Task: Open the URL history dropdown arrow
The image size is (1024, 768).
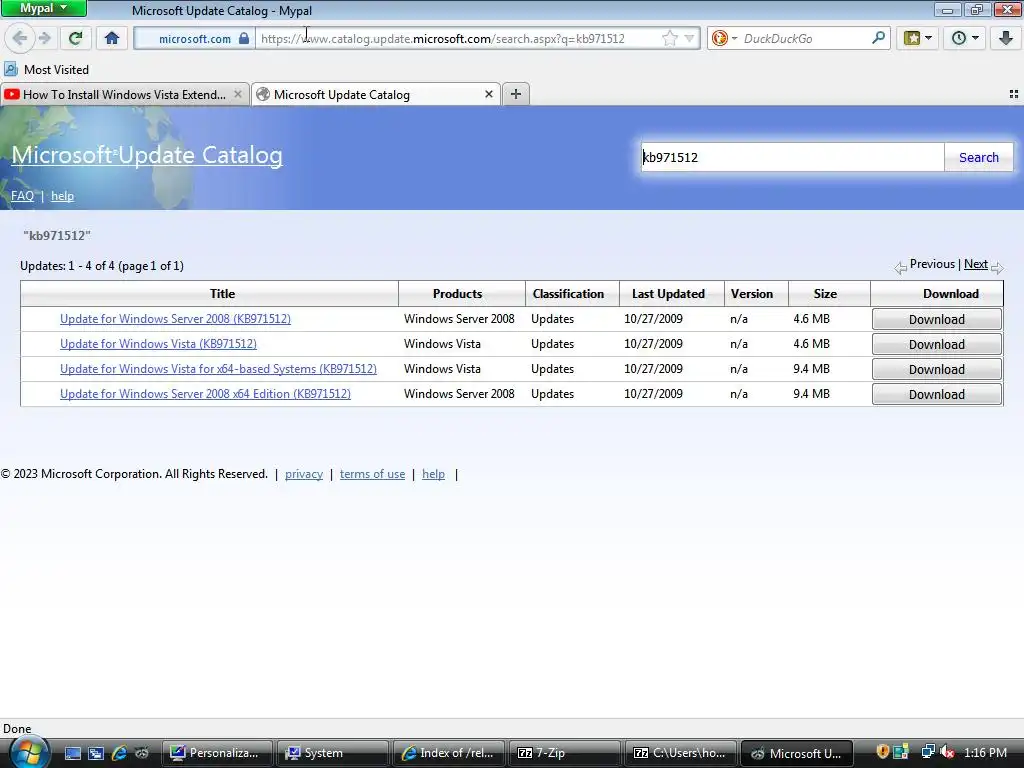Action: [689, 39]
